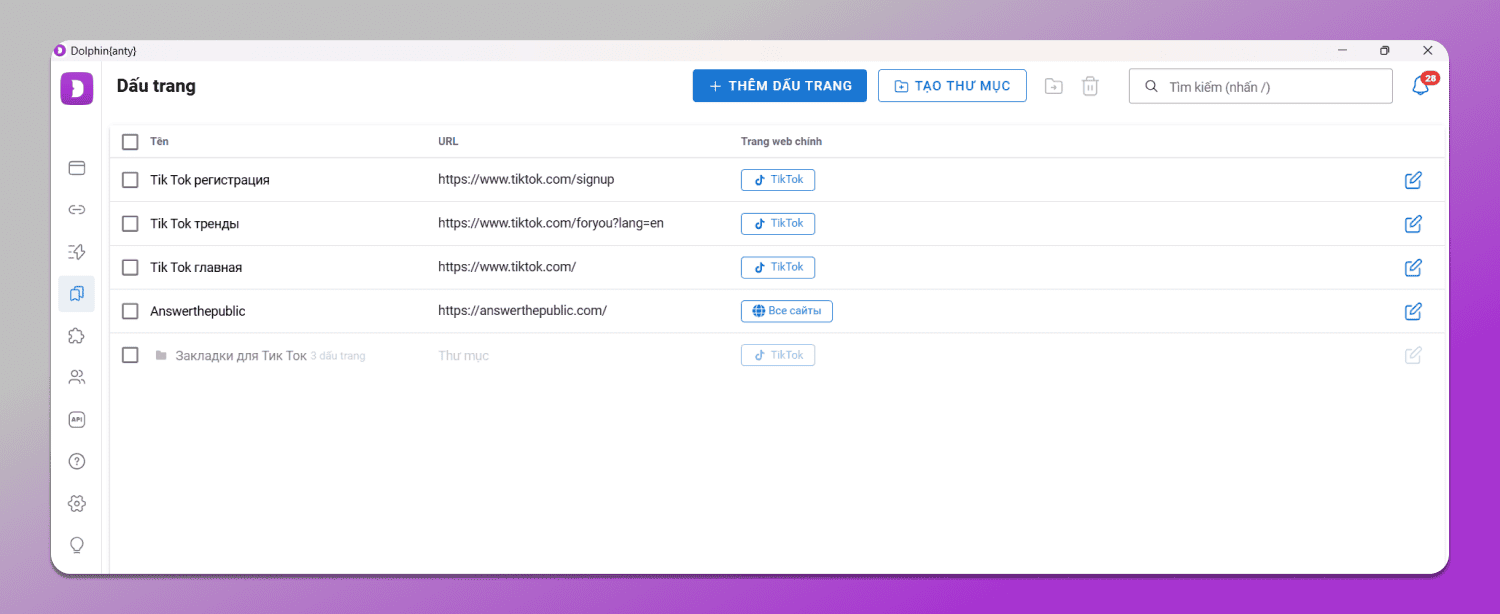Screen dimensions: 1500x614
Task: Restore down the Dolphin{anty} window
Action: pos(1385,50)
